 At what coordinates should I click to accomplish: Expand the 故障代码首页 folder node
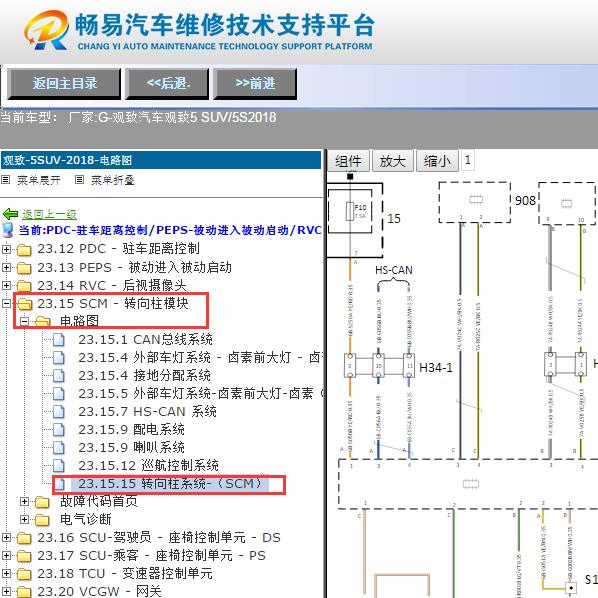24,502
